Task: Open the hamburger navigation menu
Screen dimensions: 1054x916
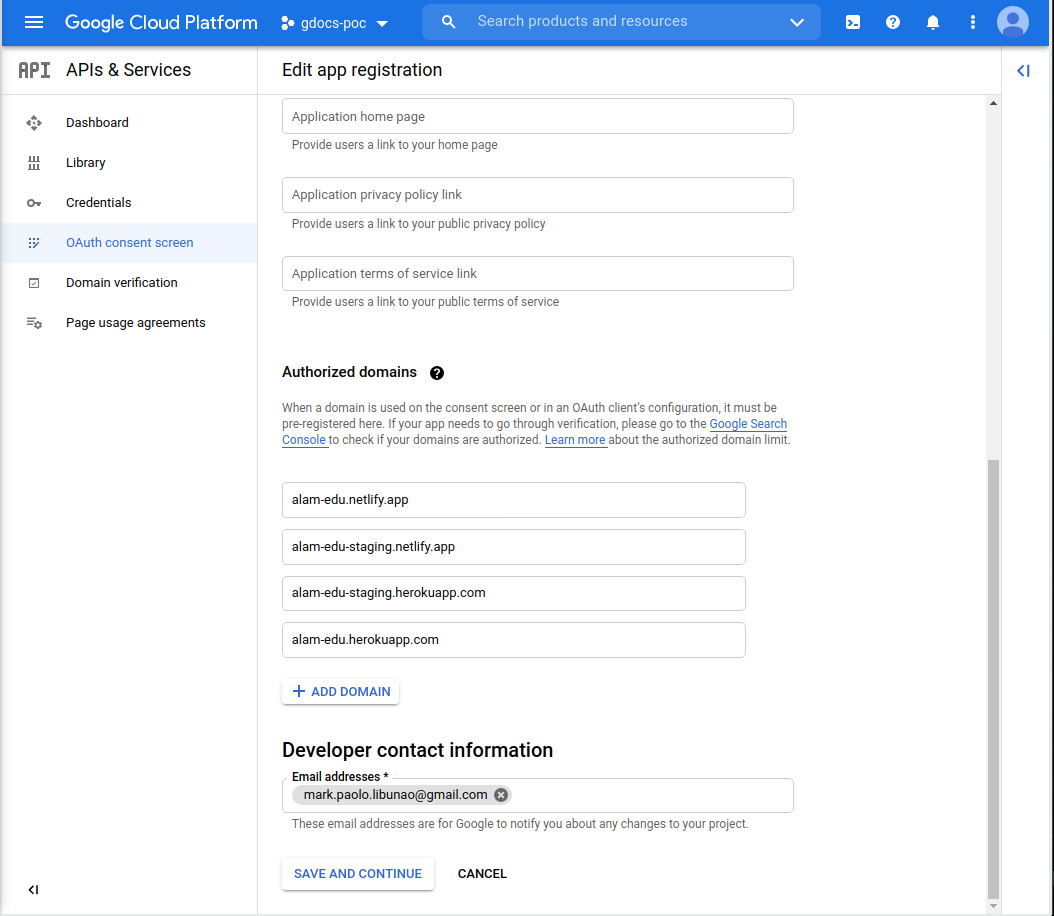Action: point(34,22)
